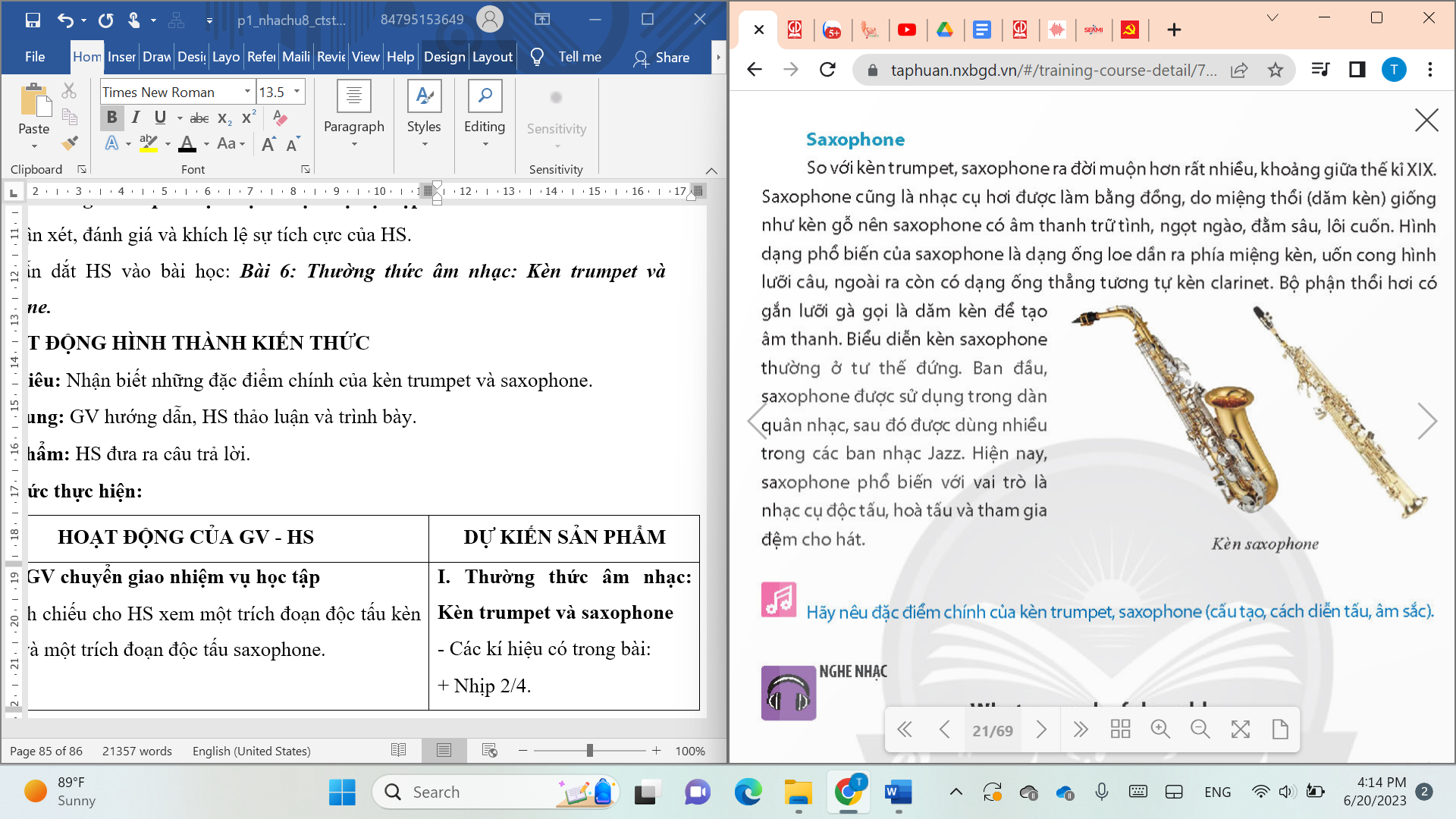Image resolution: width=1456 pixels, height=819 pixels.
Task: Open Chrome tab search chevron
Action: point(1272,17)
